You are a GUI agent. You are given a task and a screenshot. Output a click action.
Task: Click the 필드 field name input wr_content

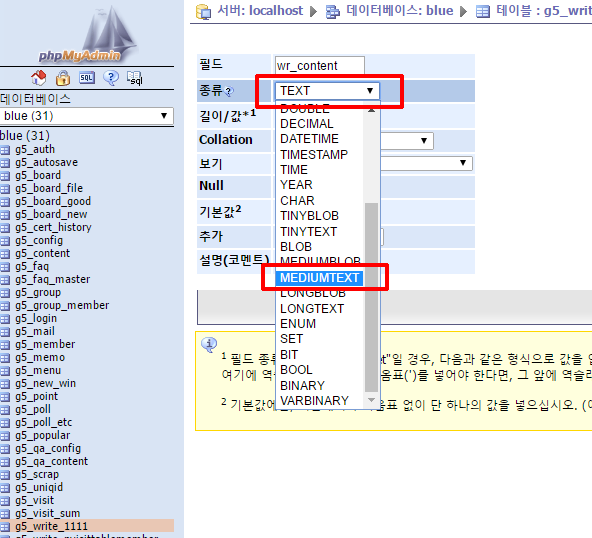319,66
